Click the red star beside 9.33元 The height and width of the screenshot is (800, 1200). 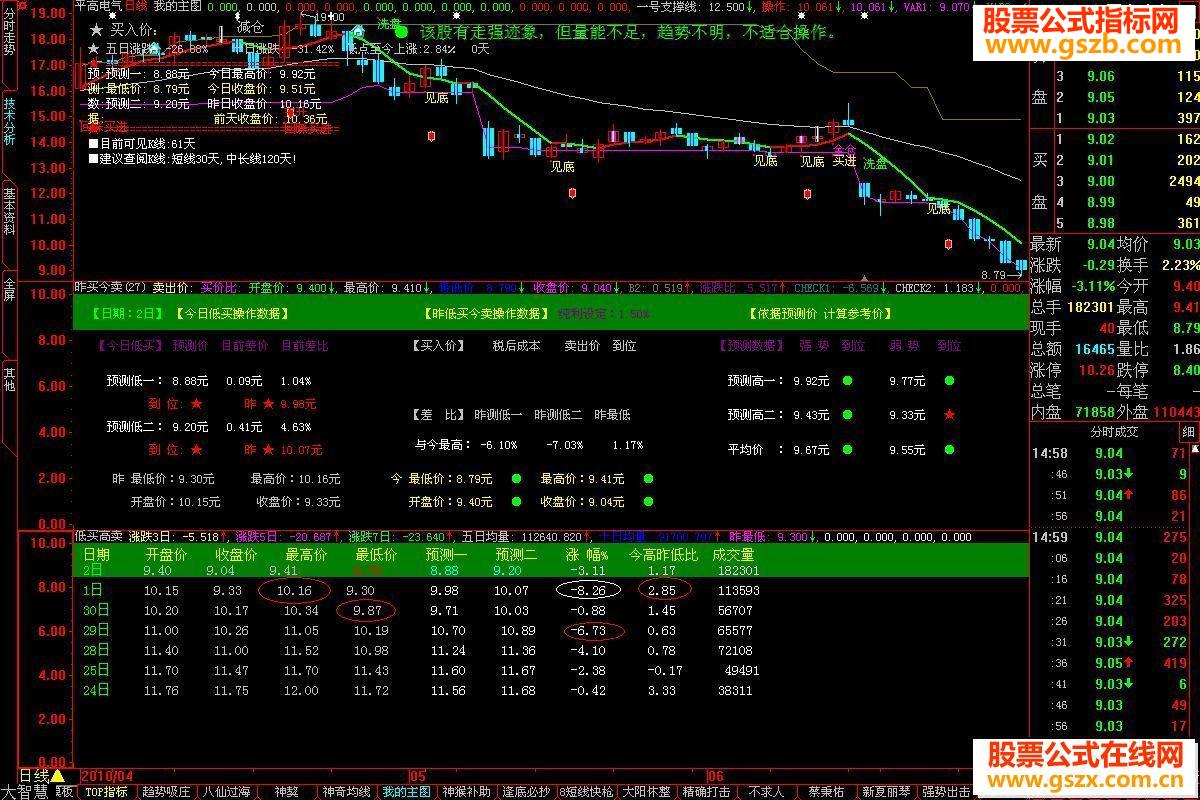(x=949, y=414)
